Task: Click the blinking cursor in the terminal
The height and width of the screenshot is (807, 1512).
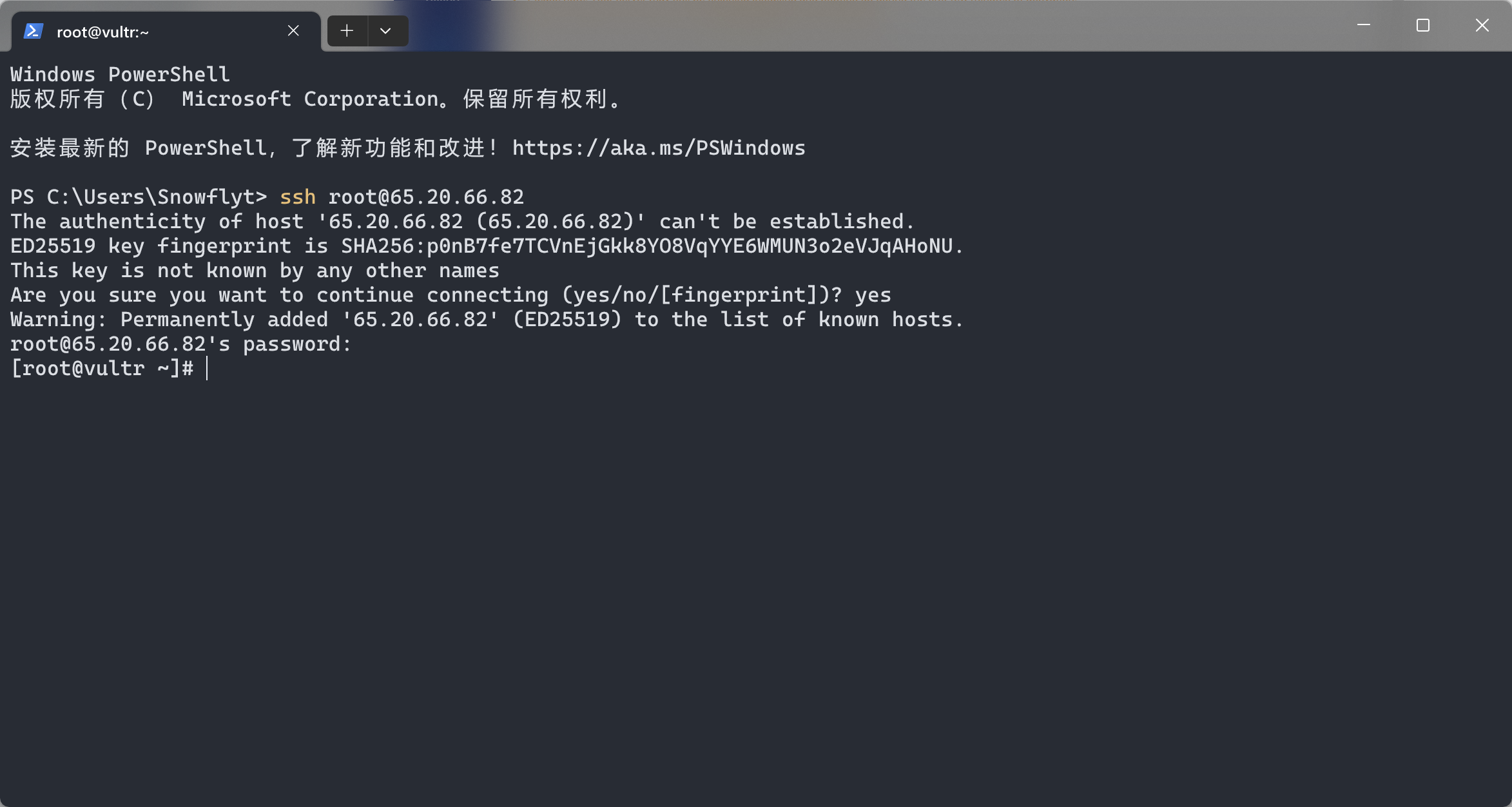Action: tap(207, 367)
